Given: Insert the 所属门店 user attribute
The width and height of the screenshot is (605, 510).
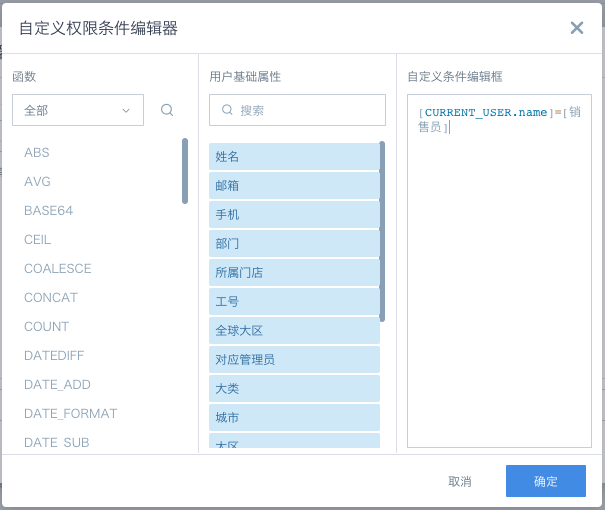Looking at the screenshot, I should 294,272.
